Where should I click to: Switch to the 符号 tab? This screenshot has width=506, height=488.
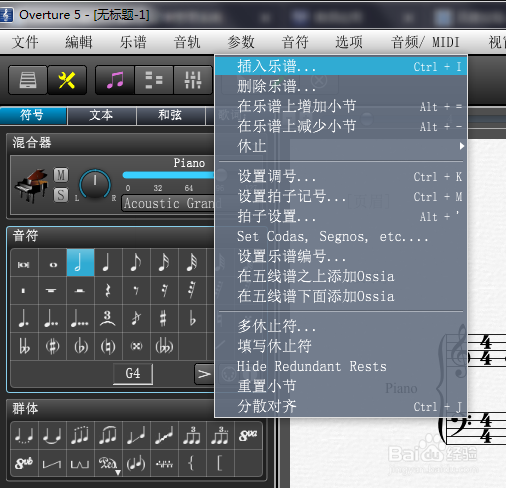tap(32, 115)
